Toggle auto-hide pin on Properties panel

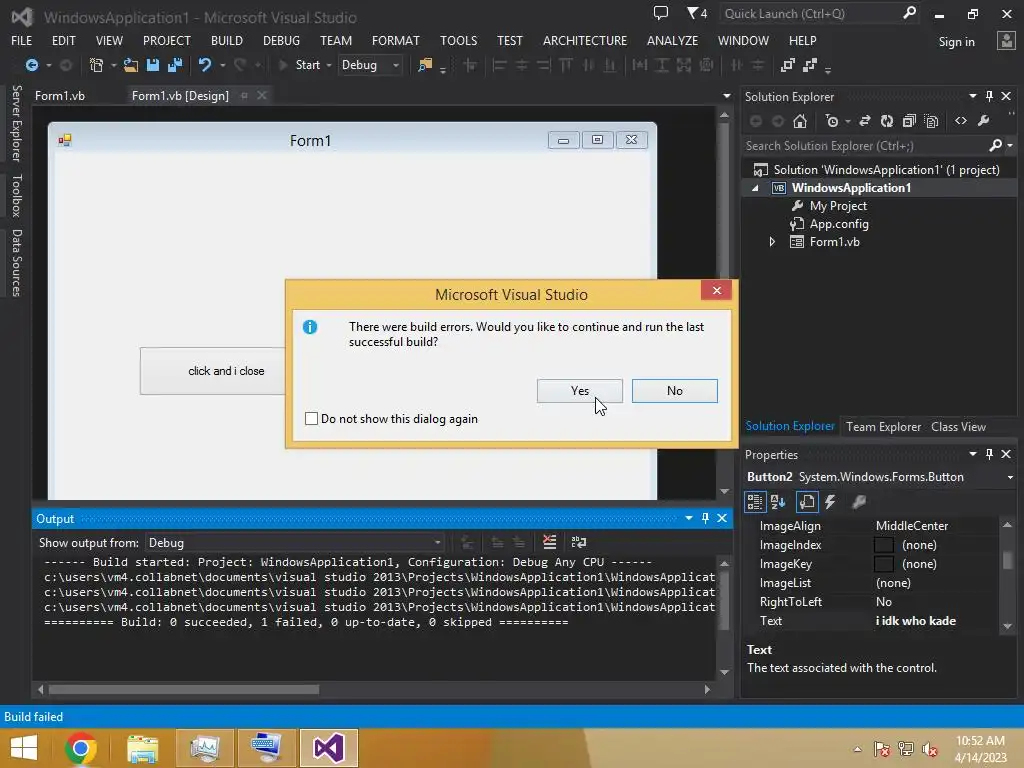tap(989, 454)
